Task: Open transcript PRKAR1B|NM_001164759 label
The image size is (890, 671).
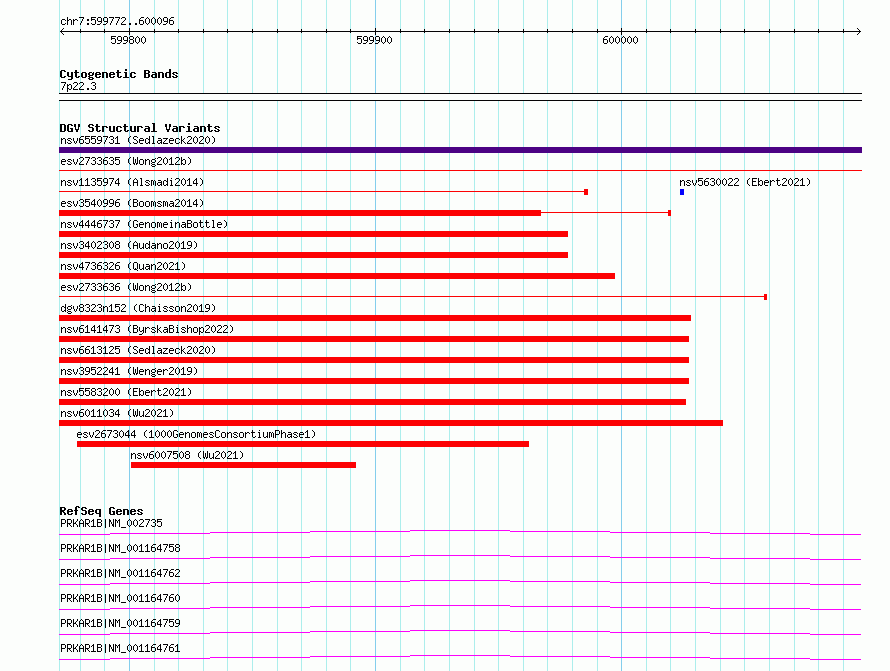Action: coord(120,623)
